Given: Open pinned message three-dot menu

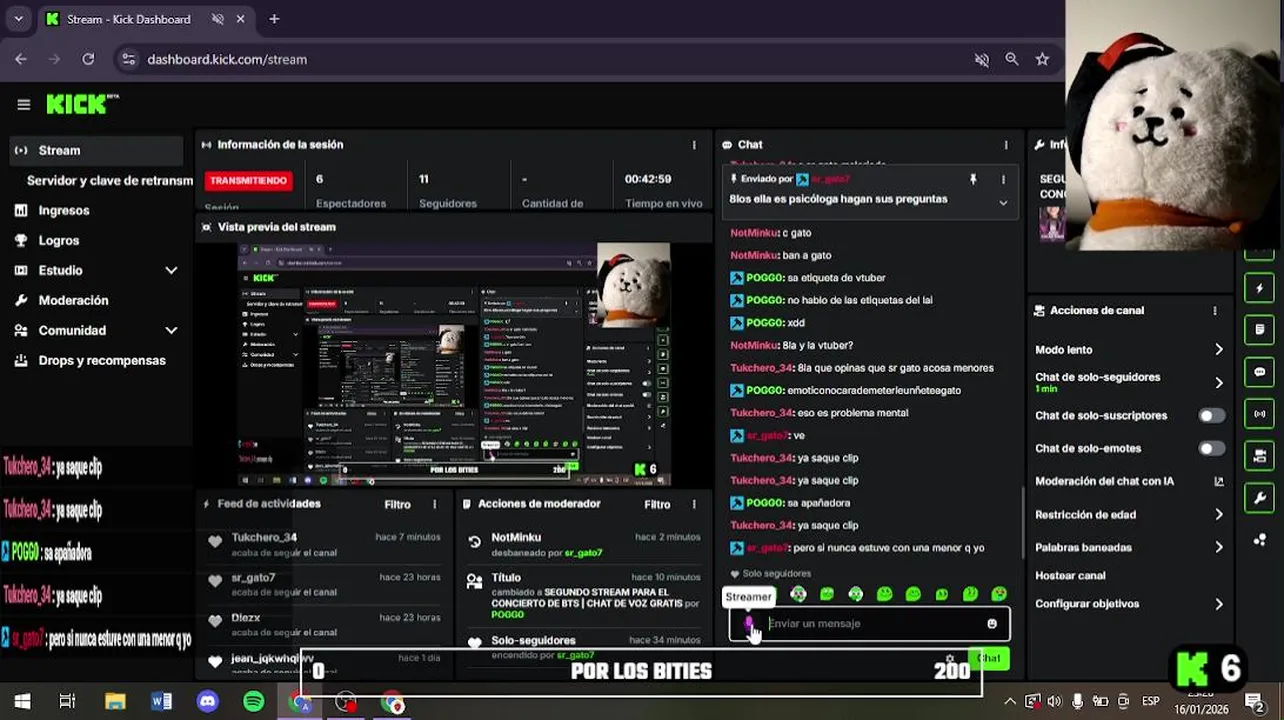Looking at the screenshot, I should coord(1003,179).
